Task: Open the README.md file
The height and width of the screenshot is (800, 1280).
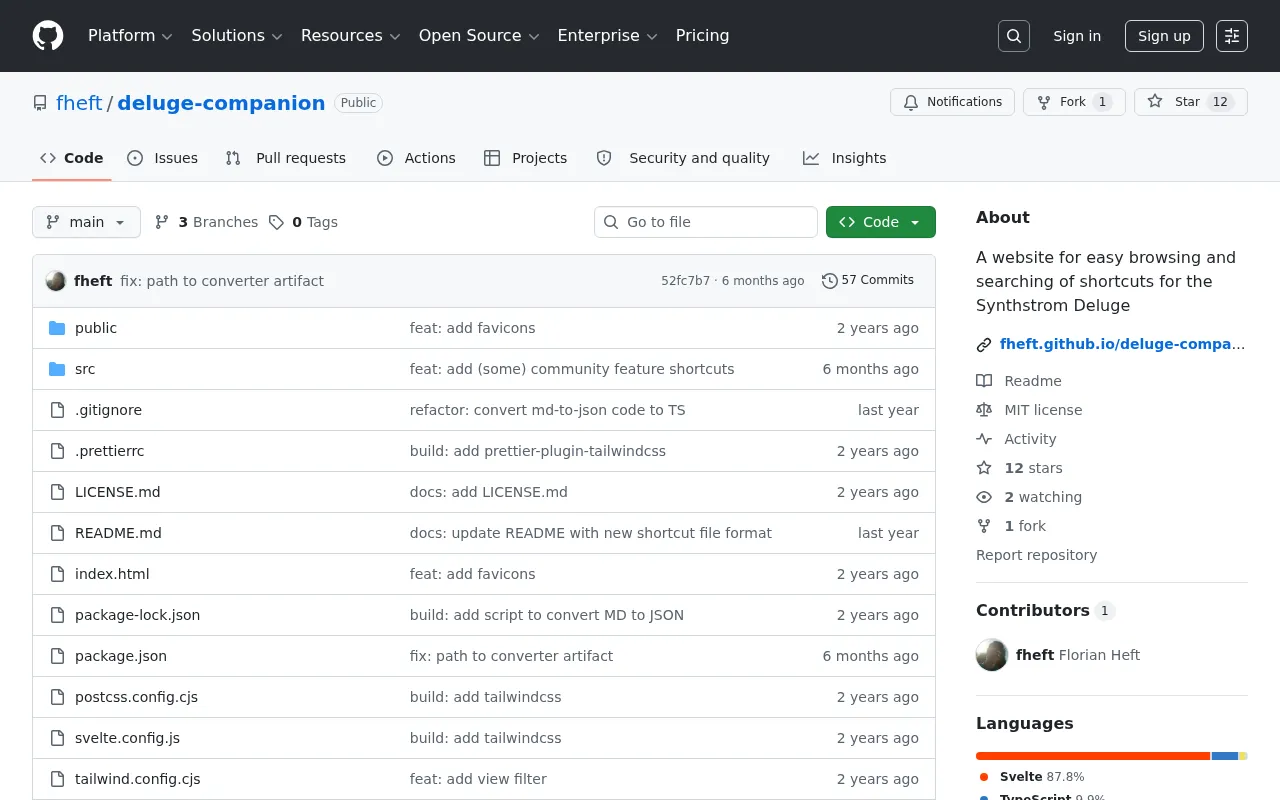Action: pyautogui.click(x=118, y=533)
